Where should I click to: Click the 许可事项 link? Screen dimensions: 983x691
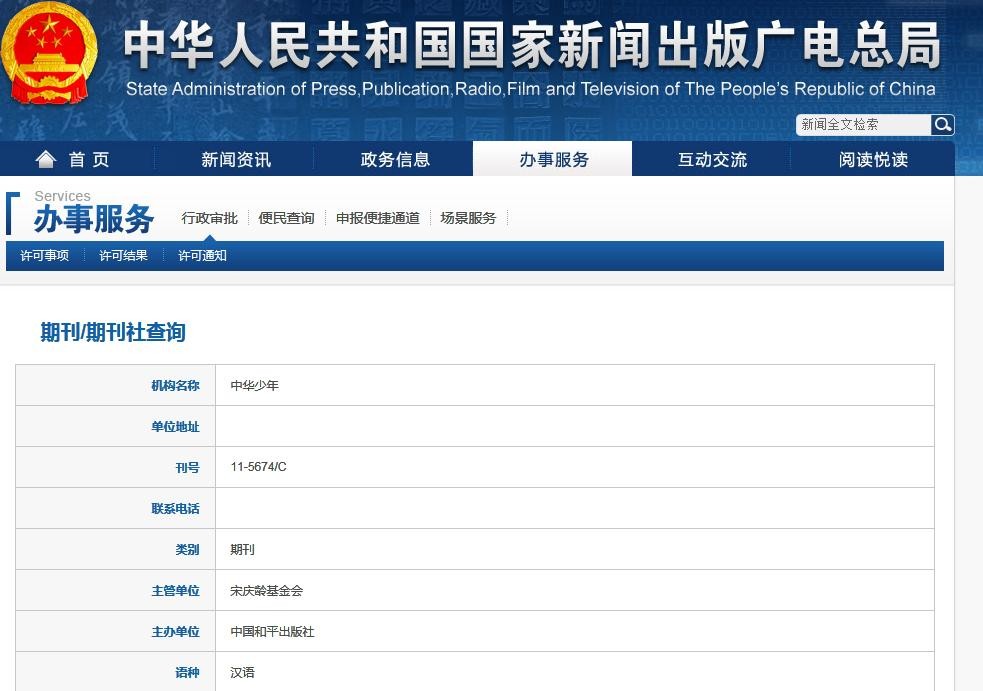[x=45, y=256]
